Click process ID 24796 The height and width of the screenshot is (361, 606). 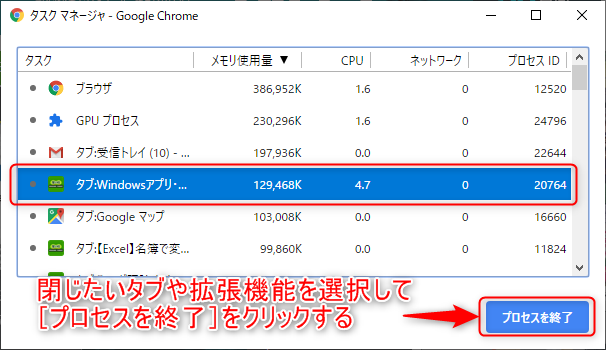pyautogui.click(x=550, y=121)
